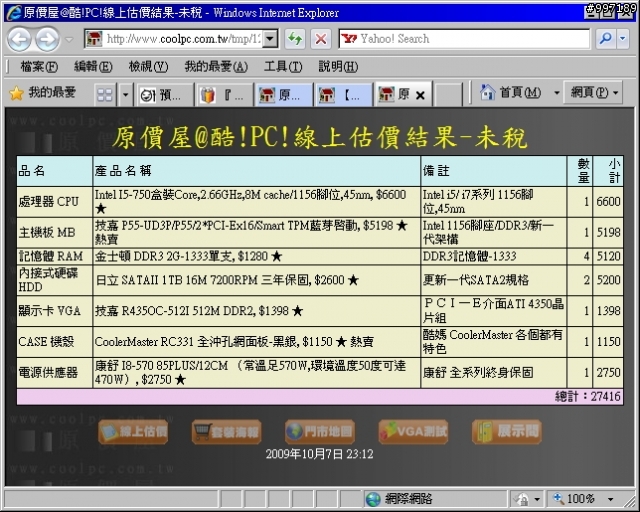Click the Internet Explorer logo in title bar
This screenshot has width=640, height=512.
coord(14,13)
